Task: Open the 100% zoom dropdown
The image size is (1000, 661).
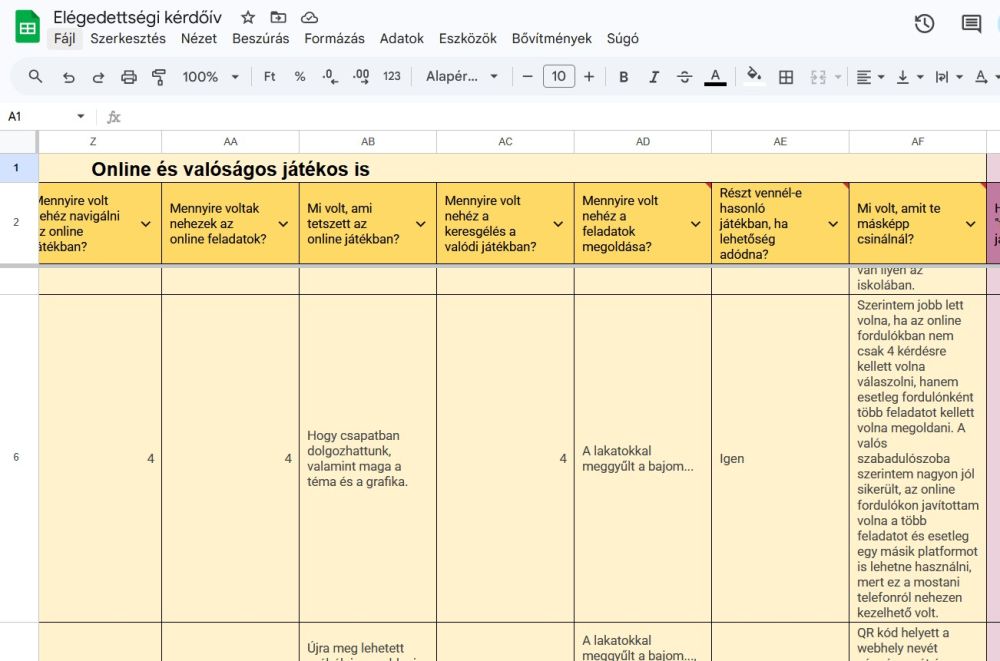Action: point(210,77)
